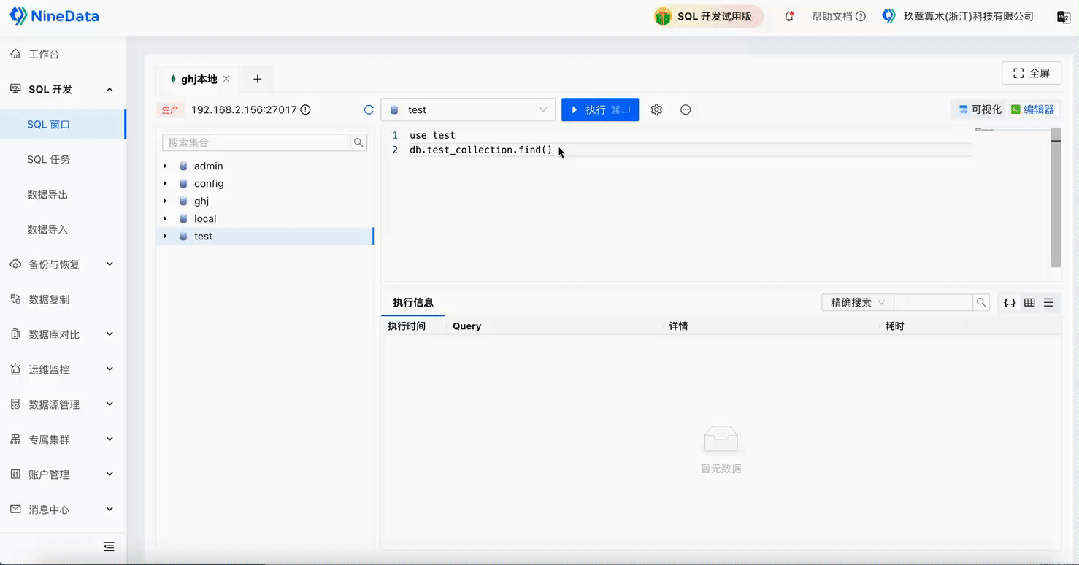Viewport: 1079px width, 565px height.
Task: Click the collection search magnifier icon
Action: pyautogui.click(x=359, y=143)
